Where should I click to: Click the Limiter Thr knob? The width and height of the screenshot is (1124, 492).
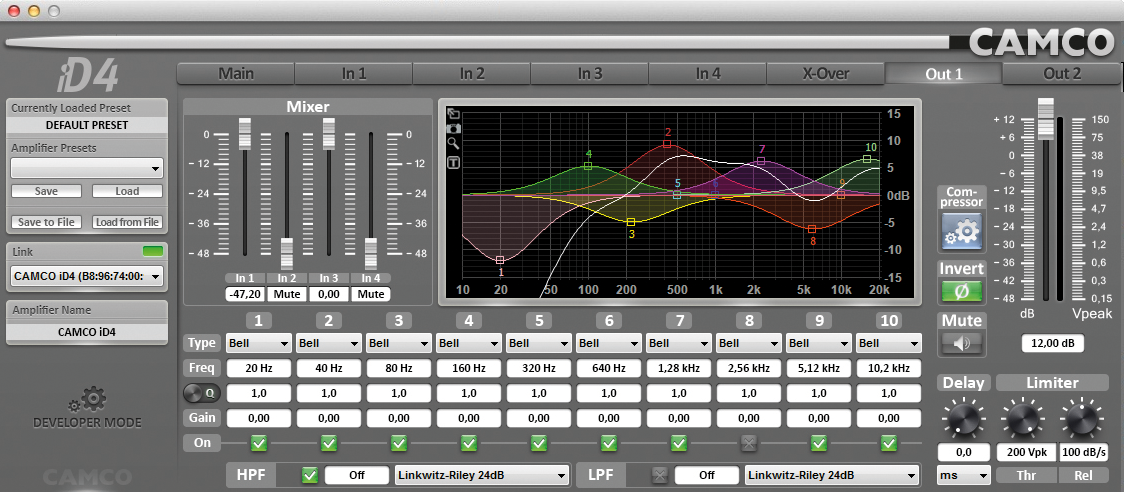[1025, 417]
